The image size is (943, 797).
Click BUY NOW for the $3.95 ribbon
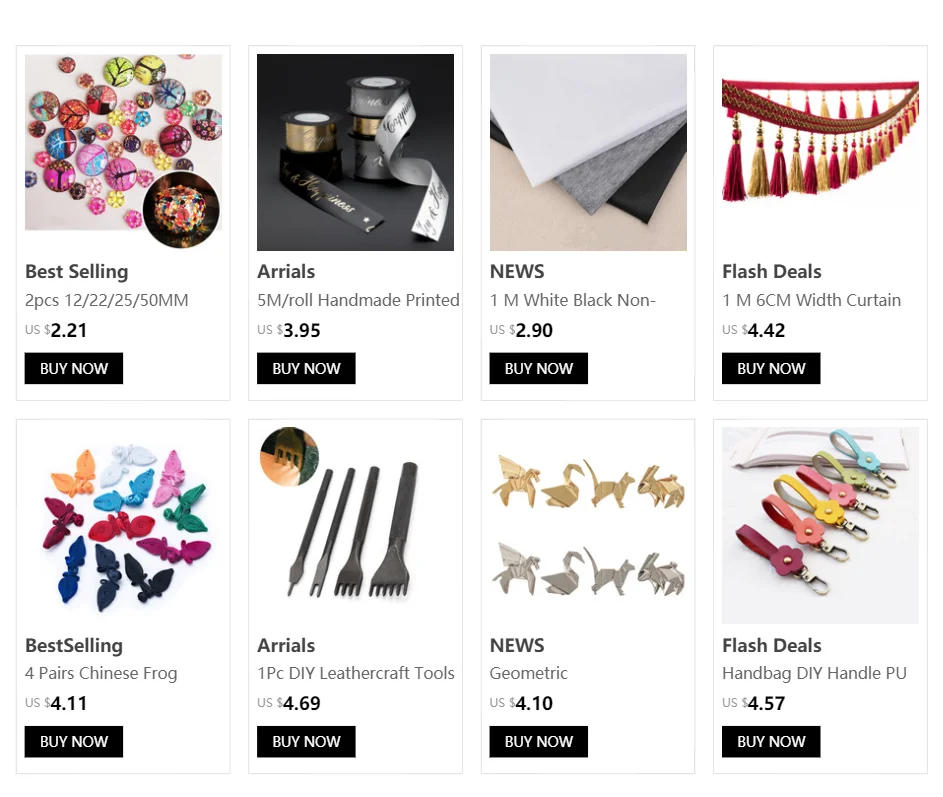[x=306, y=368]
